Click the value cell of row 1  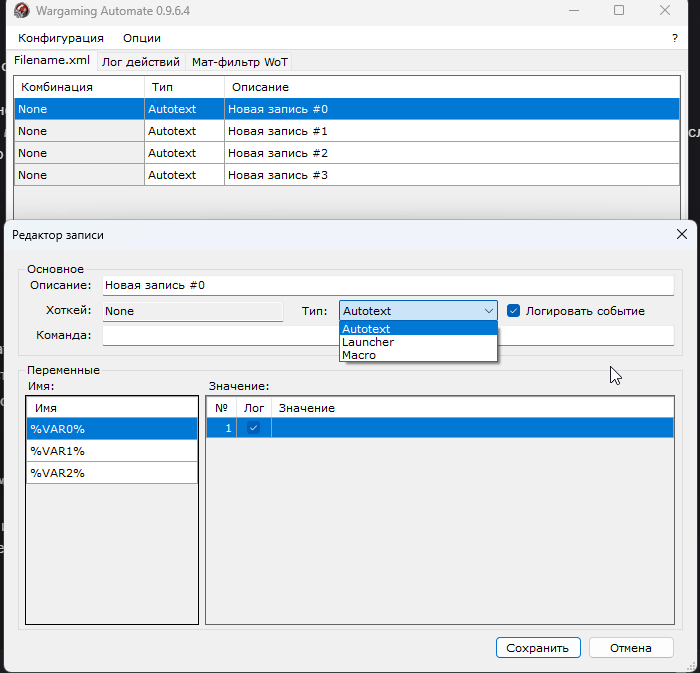tap(472, 428)
